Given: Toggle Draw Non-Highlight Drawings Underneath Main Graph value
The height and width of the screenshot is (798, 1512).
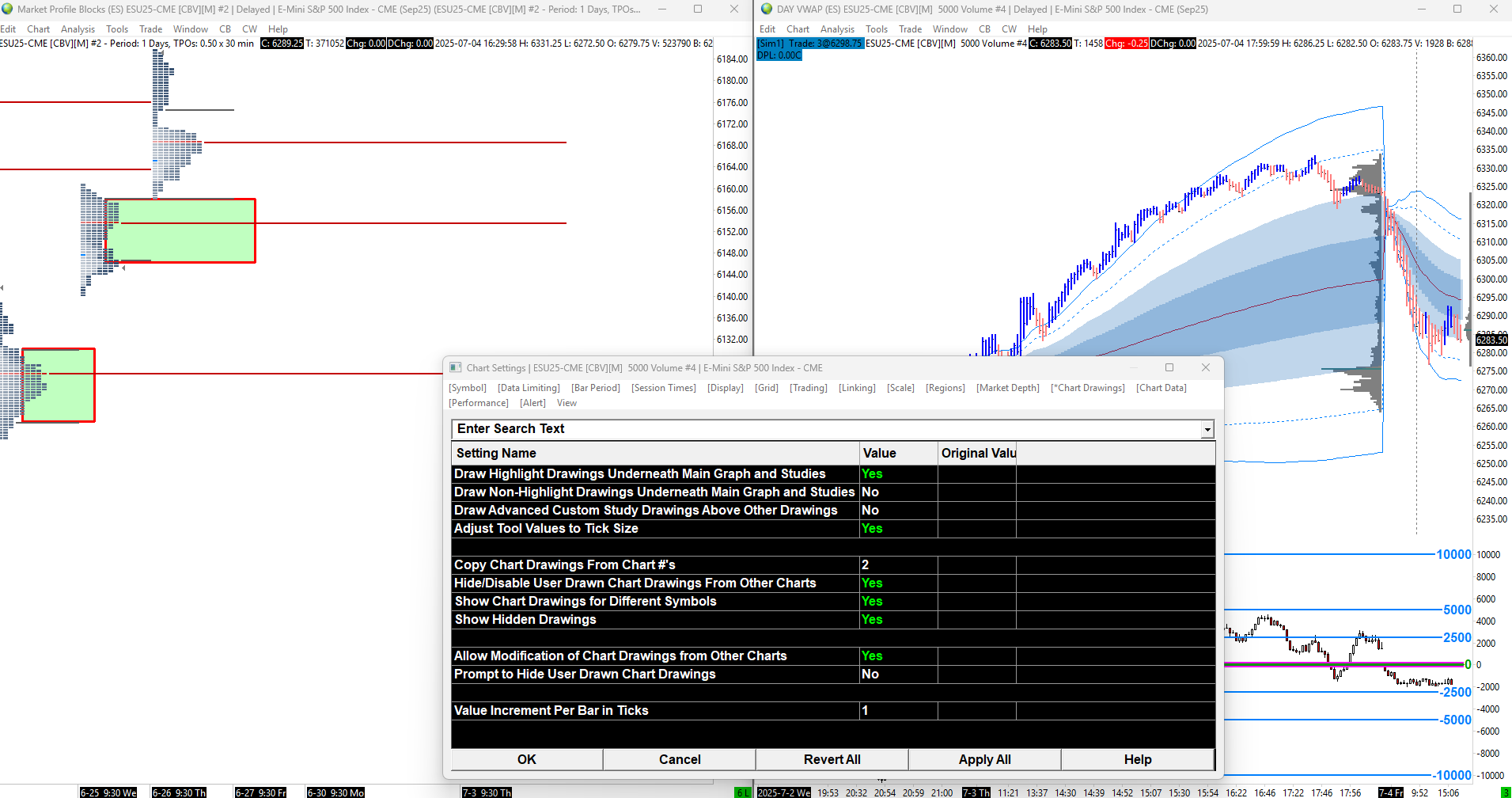Looking at the screenshot, I should click(x=899, y=492).
